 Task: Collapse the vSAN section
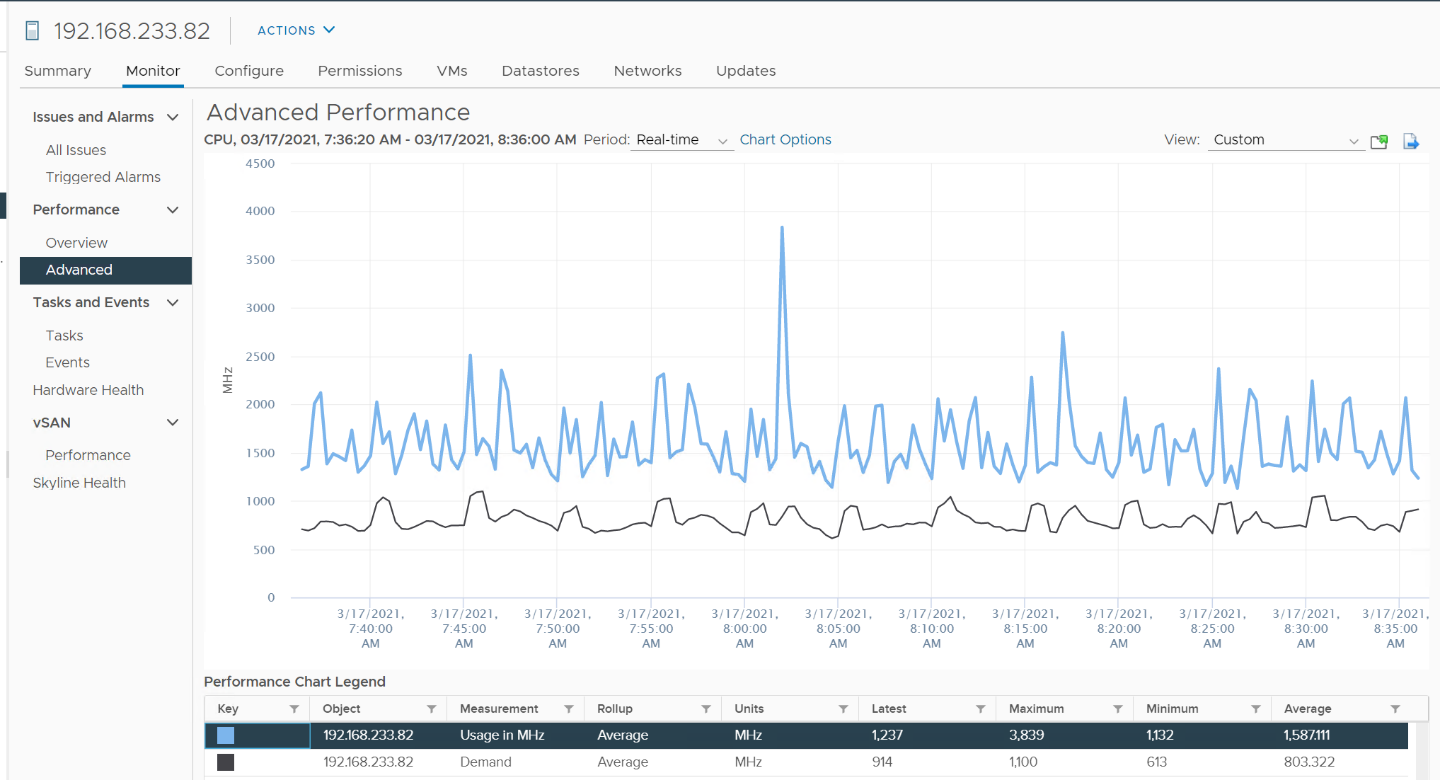click(x=172, y=423)
